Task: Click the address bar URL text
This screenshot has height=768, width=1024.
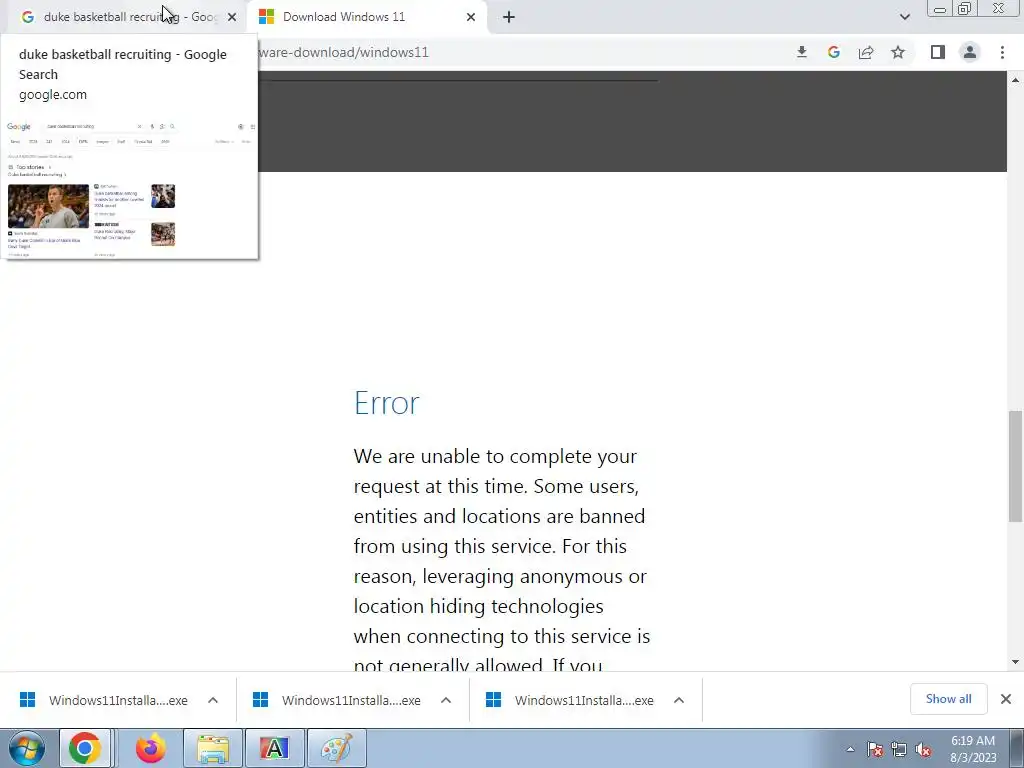Action: click(344, 52)
